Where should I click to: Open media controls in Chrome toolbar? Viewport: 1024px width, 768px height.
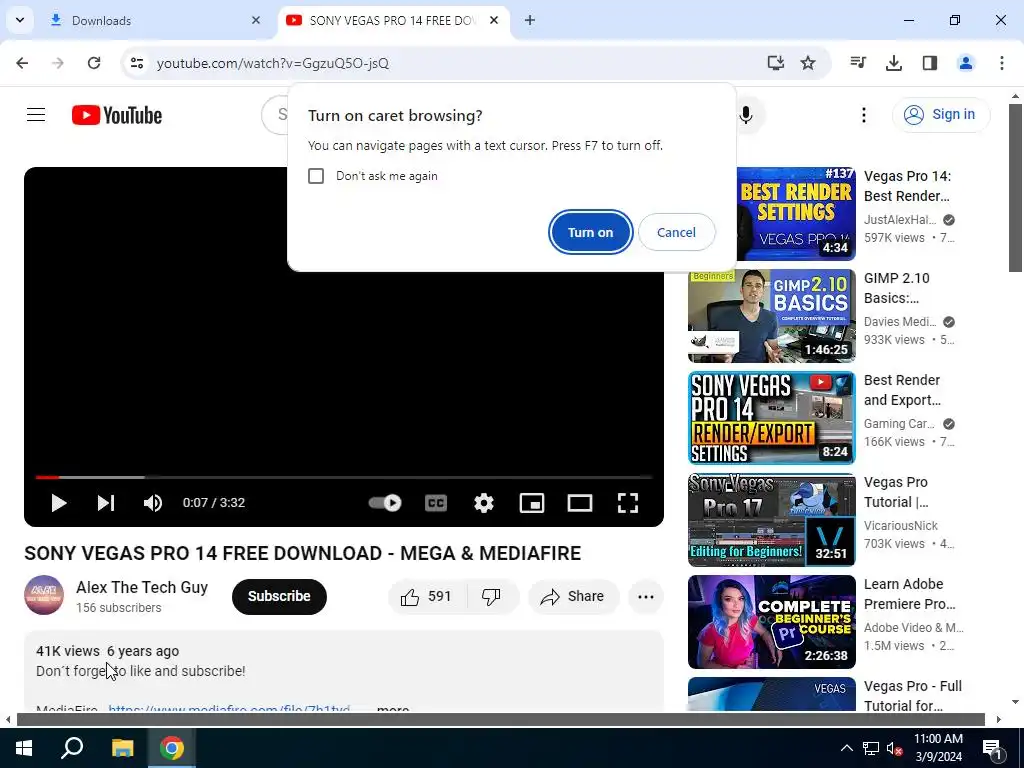857,63
